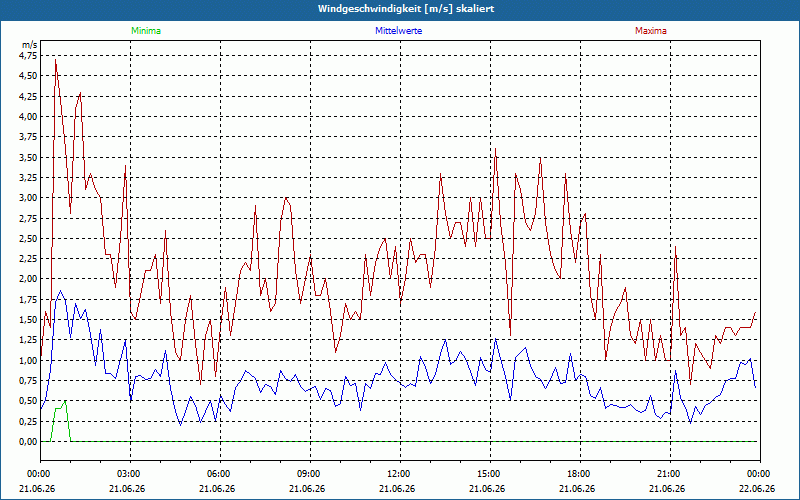Select the 4,50 y-axis value
800x500 pixels.
[28, 76]
